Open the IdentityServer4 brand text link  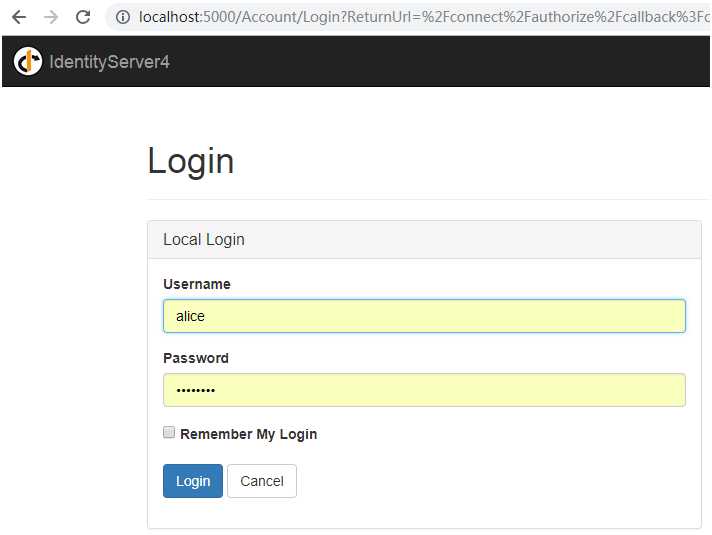(x=109, y=62)
